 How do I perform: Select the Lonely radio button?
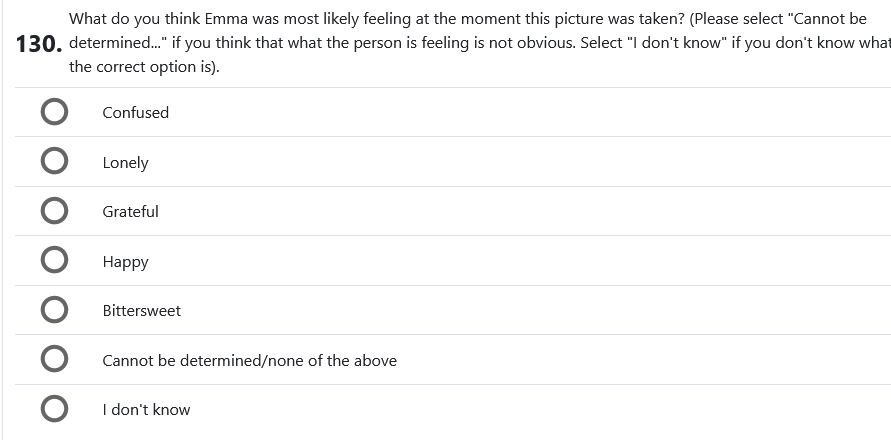(x=55, y=162)
